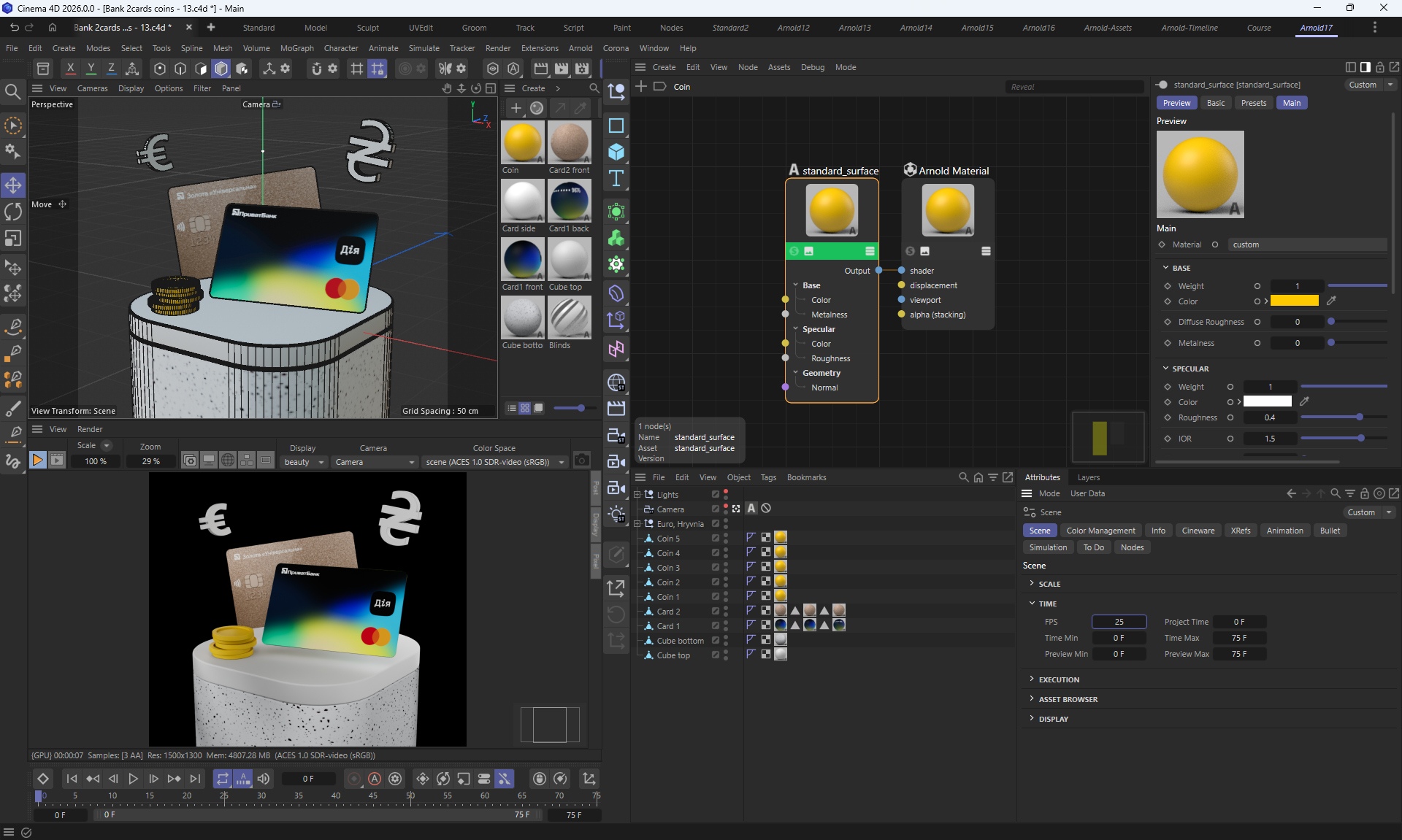The image size is (1402, 840).
Task: Switch to the Layers tab
Action: pyautogui.click(x=1088, y=477)
